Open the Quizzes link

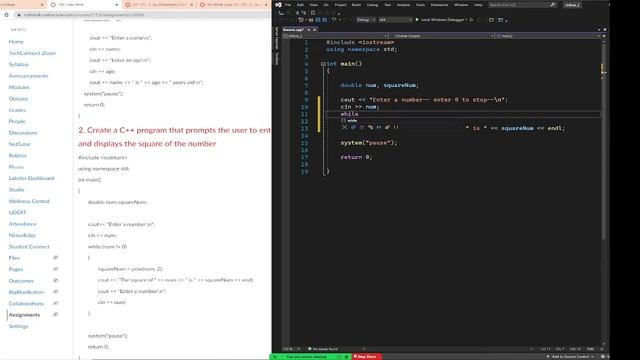click(x=18, y=99)
